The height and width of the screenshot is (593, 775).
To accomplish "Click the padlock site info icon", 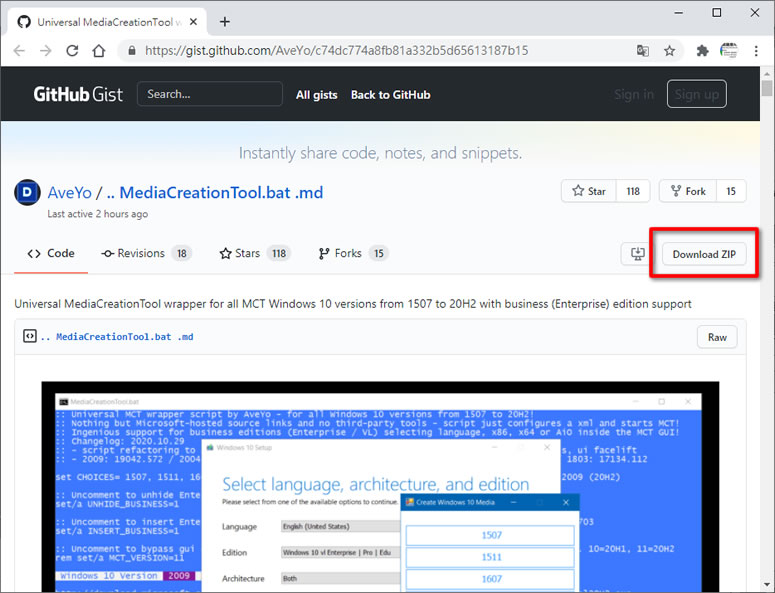I will 131,50.
